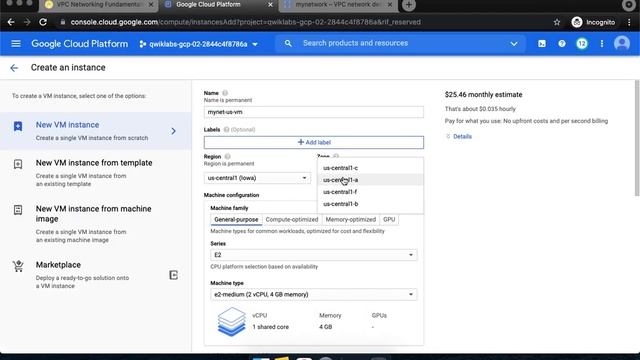Pick zone us-central1-b from the list
640x360 pixels.
[370, 204]
